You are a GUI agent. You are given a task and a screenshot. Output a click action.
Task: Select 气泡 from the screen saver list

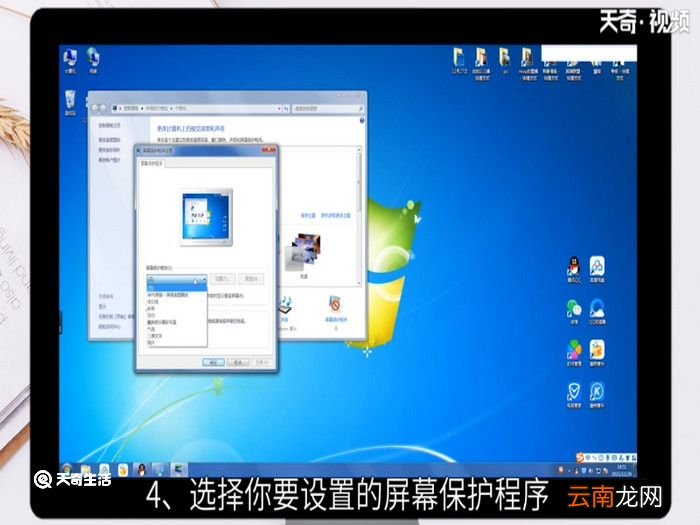pyautogui.click(x=151, y=329)
